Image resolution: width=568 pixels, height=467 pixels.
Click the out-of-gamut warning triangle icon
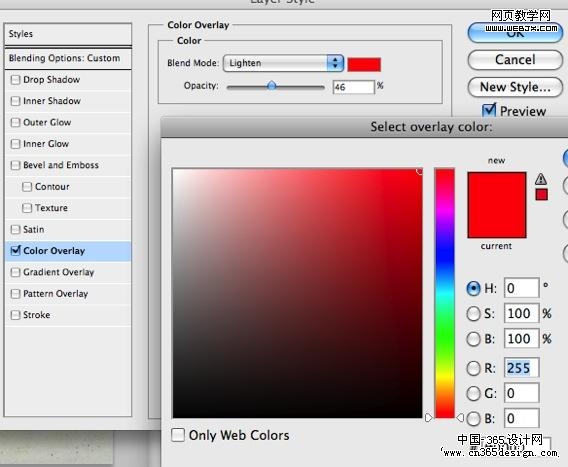[x=541, y=179]
